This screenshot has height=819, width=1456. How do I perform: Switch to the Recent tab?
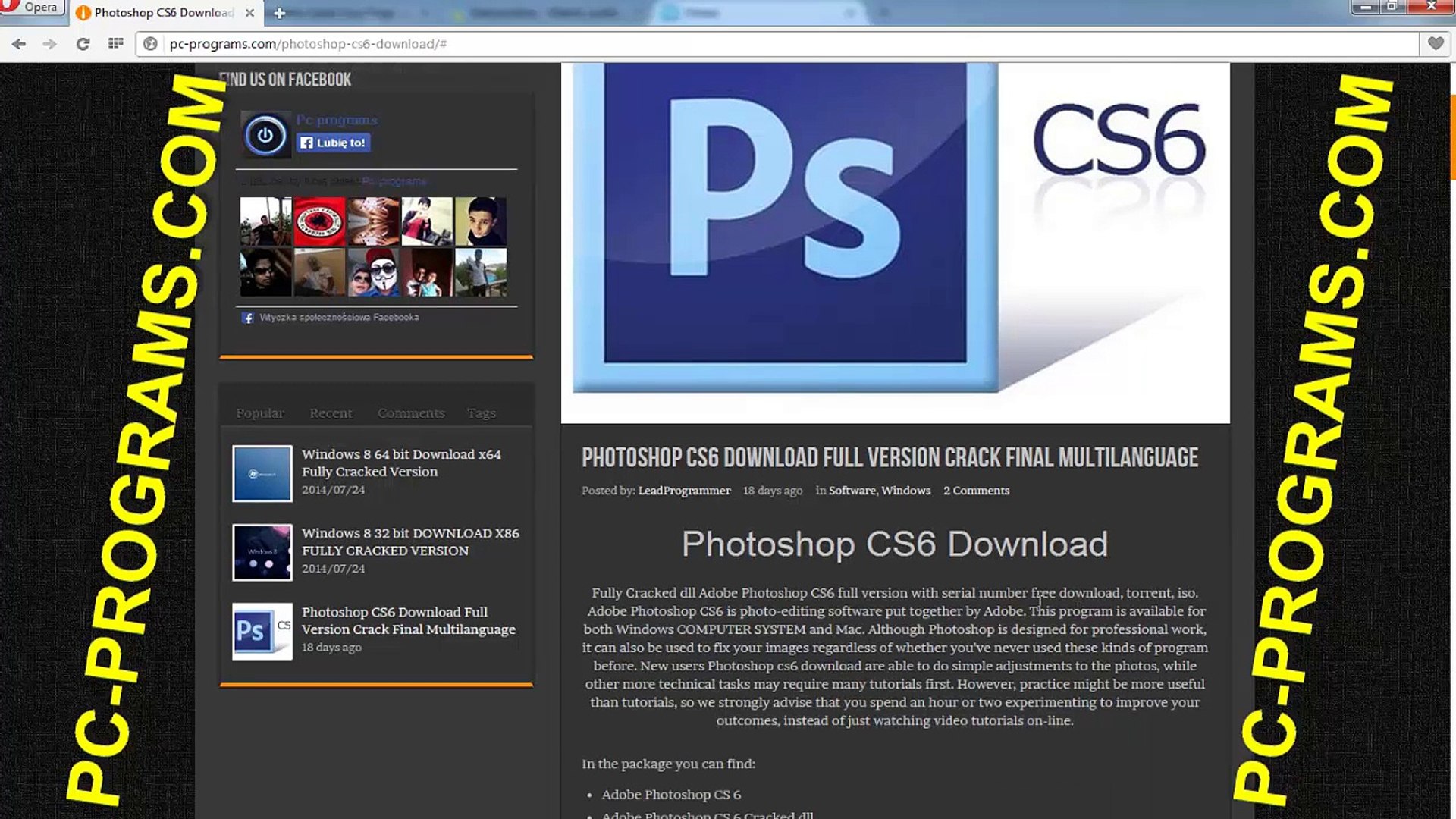click(x=331, y=413)
